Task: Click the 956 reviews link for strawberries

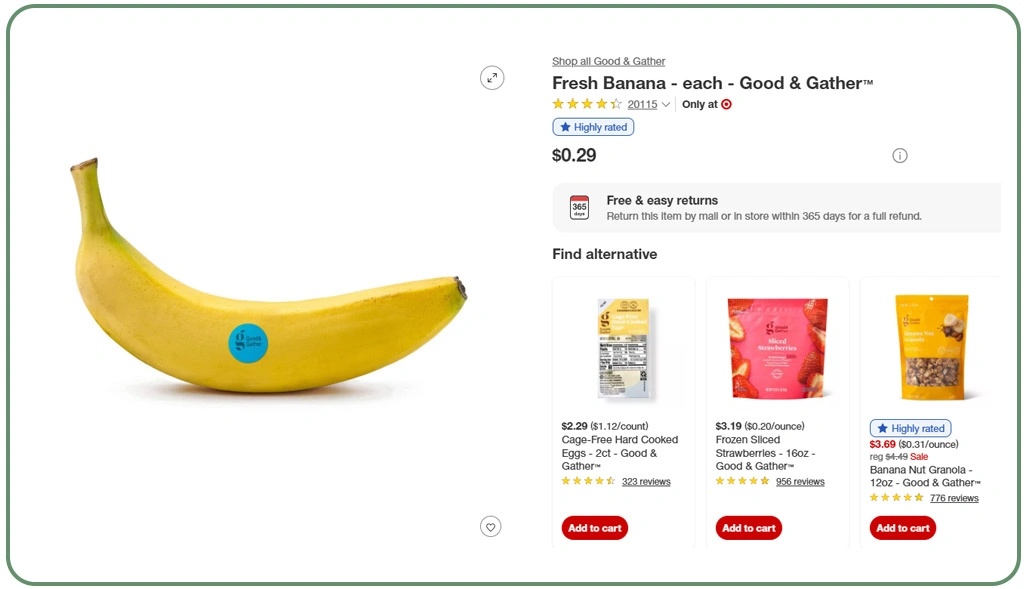Action: click(x=800, y=481)
